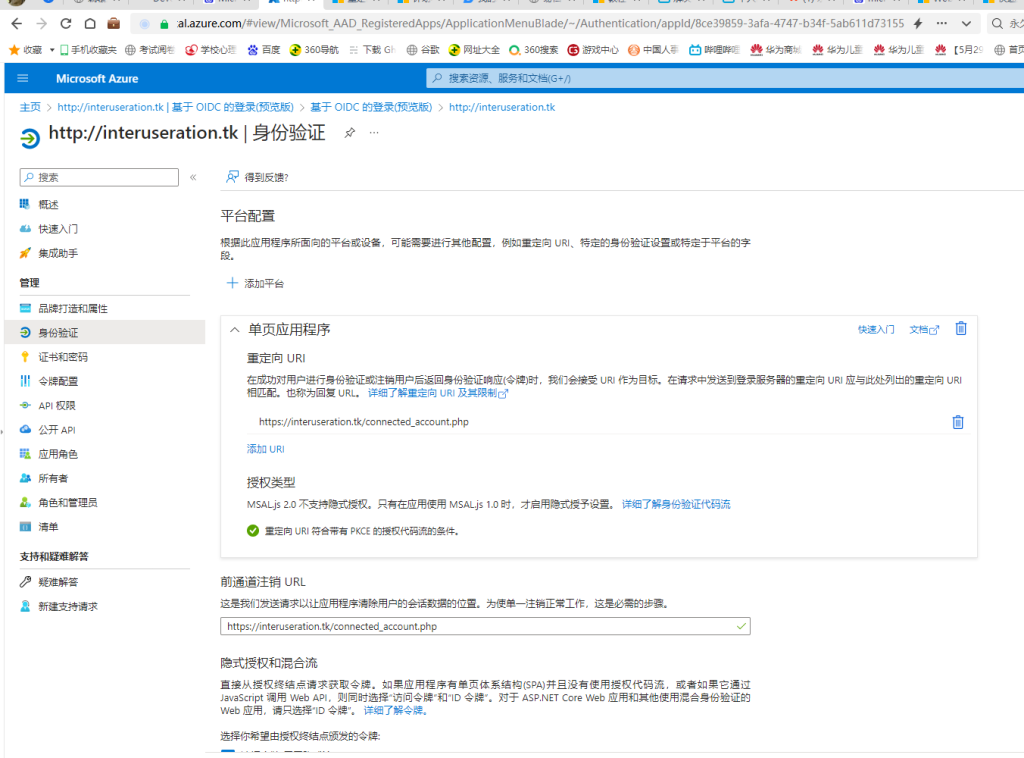Click the last http://interuseration.tk breadcrumb
Image resolution: width=1024 pixels, height=758 pixels.
pyautogui.click(x=502, y=107)
